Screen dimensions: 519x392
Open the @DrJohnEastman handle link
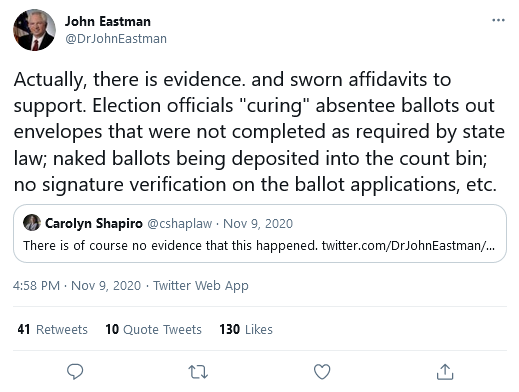[x=116, y=39]
